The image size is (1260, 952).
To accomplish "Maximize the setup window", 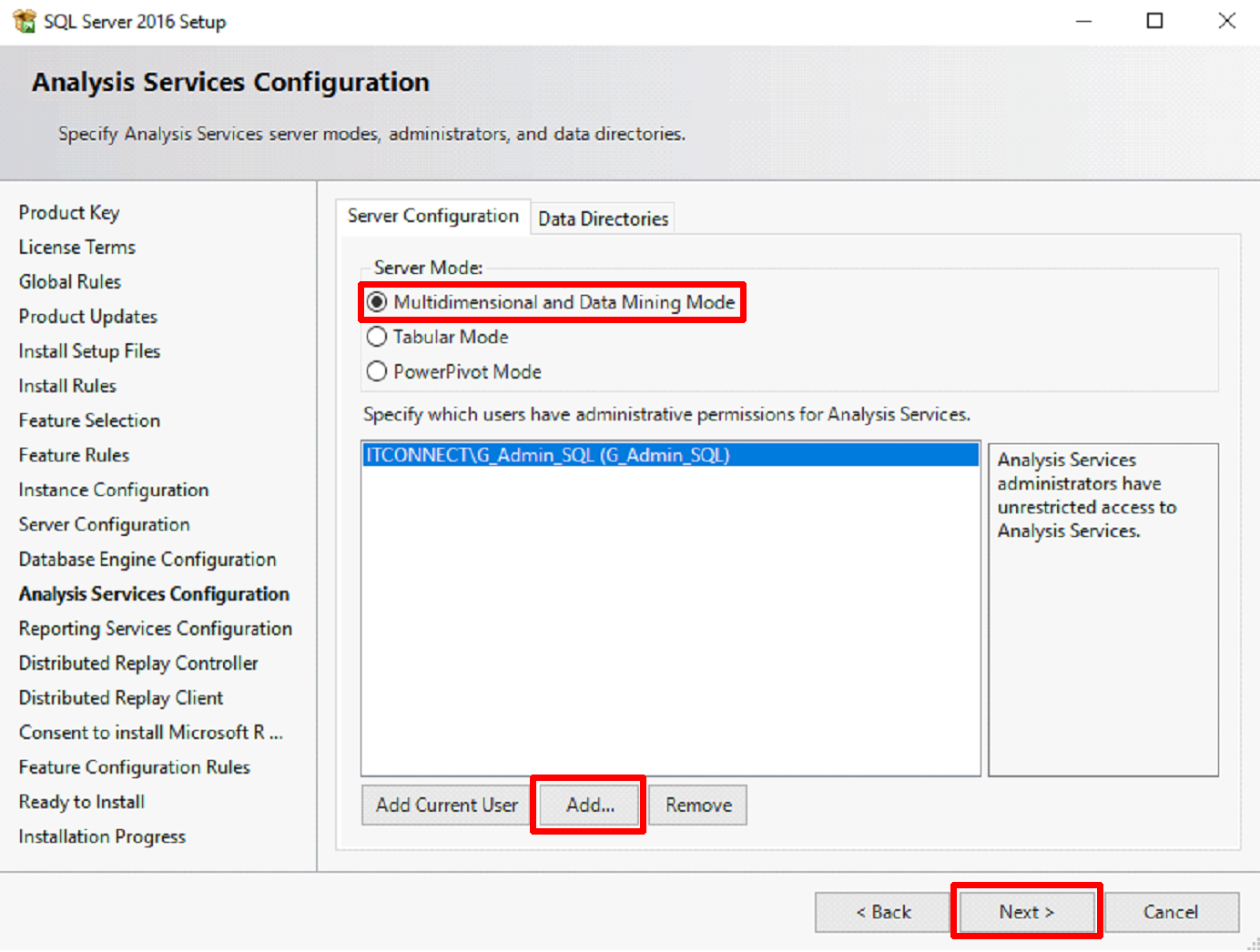I will pyautogui.click(x=1154, y=21).
